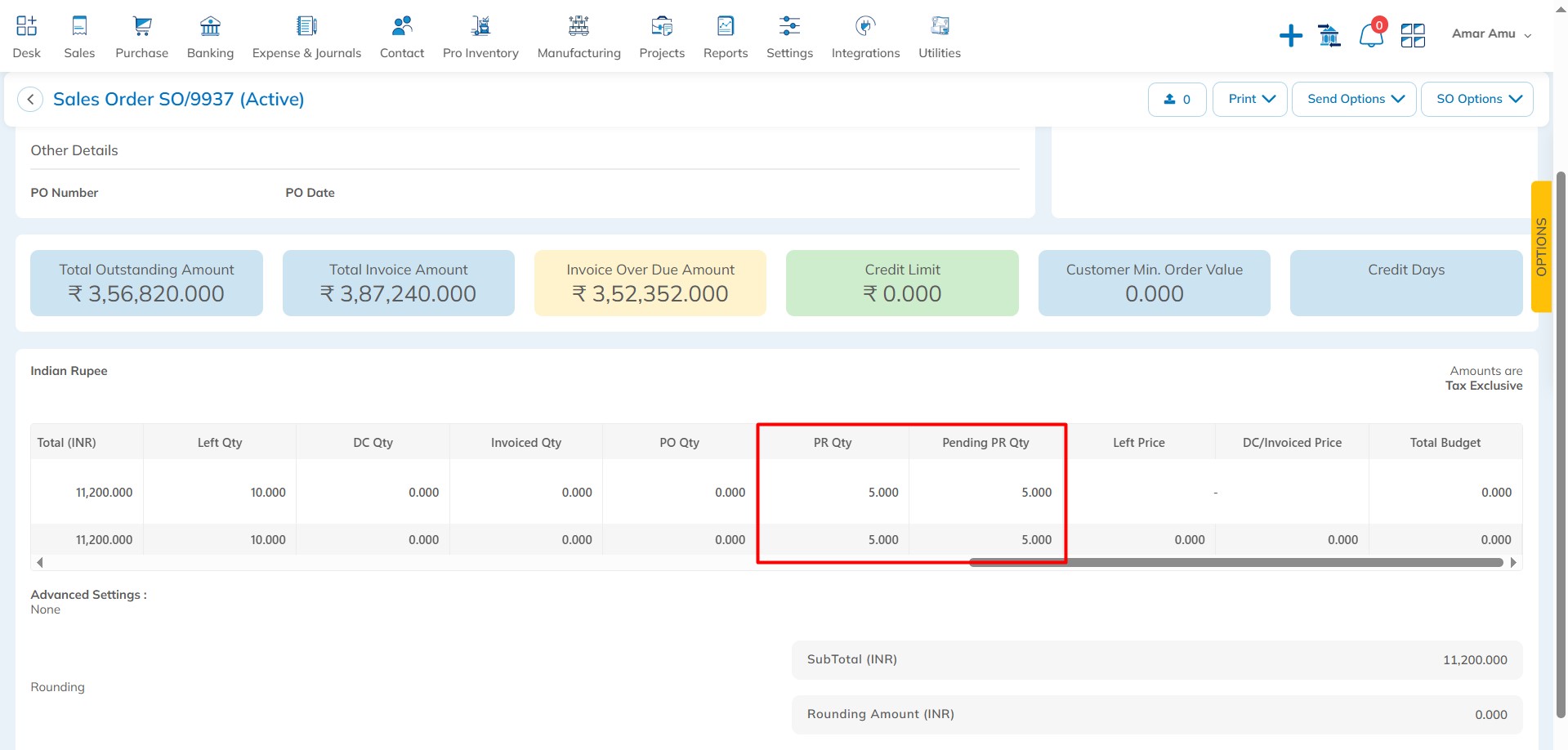Open the Expense & Journals icon
The width and height of the screenshot is (1568, 750).
point(306,26)
